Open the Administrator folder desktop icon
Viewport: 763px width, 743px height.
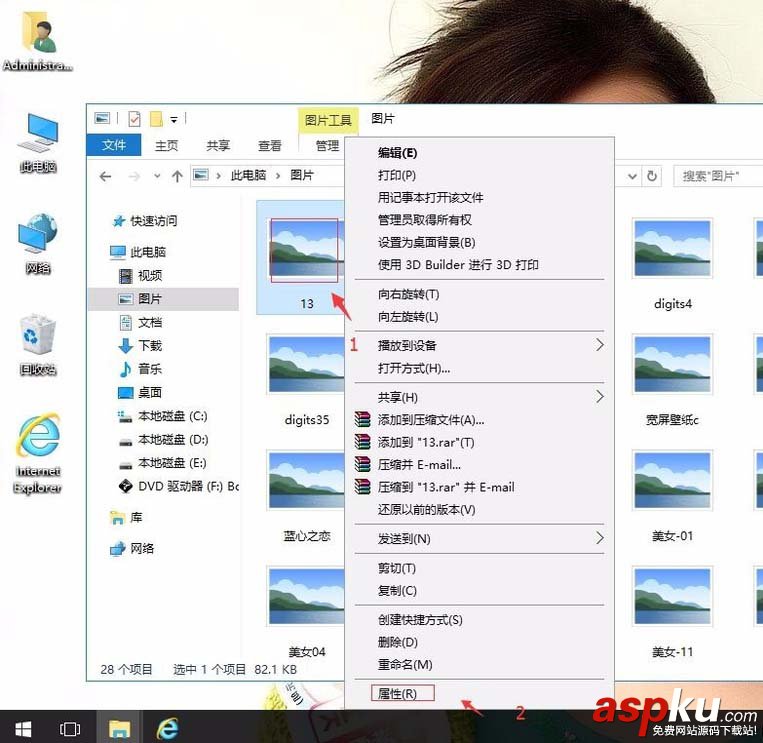point(38,42)
